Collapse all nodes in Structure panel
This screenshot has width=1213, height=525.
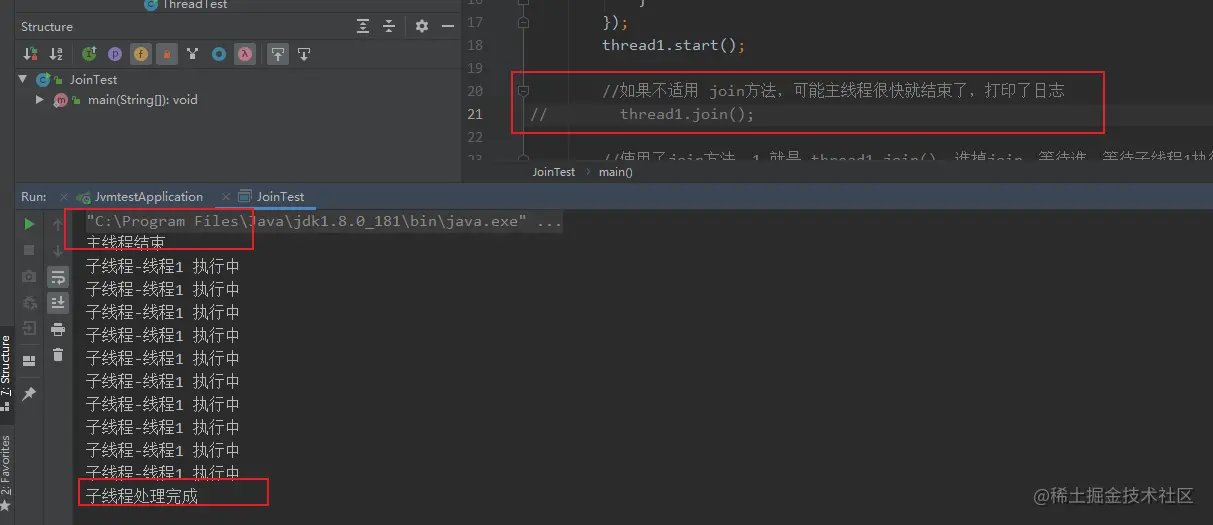point(389,27)
